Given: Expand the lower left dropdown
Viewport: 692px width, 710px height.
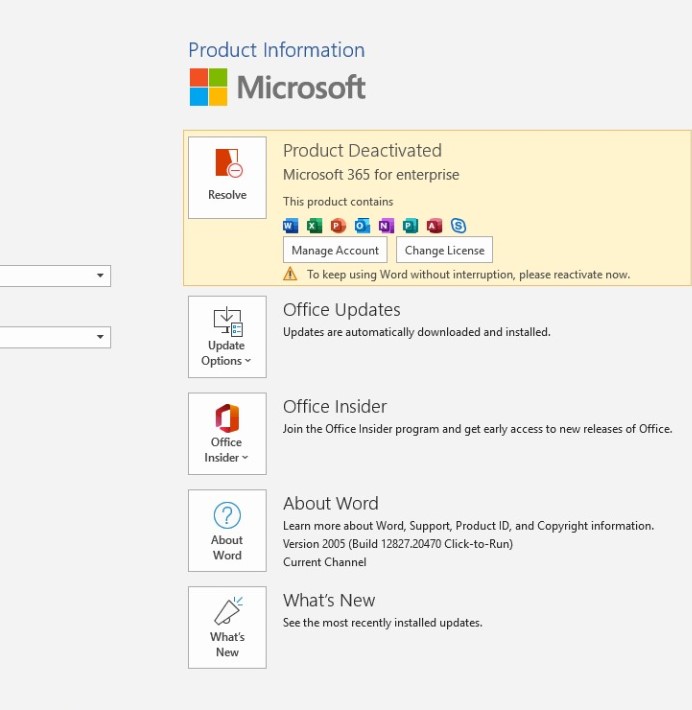Looking at the screenshot, I should (x=100, y=337).
